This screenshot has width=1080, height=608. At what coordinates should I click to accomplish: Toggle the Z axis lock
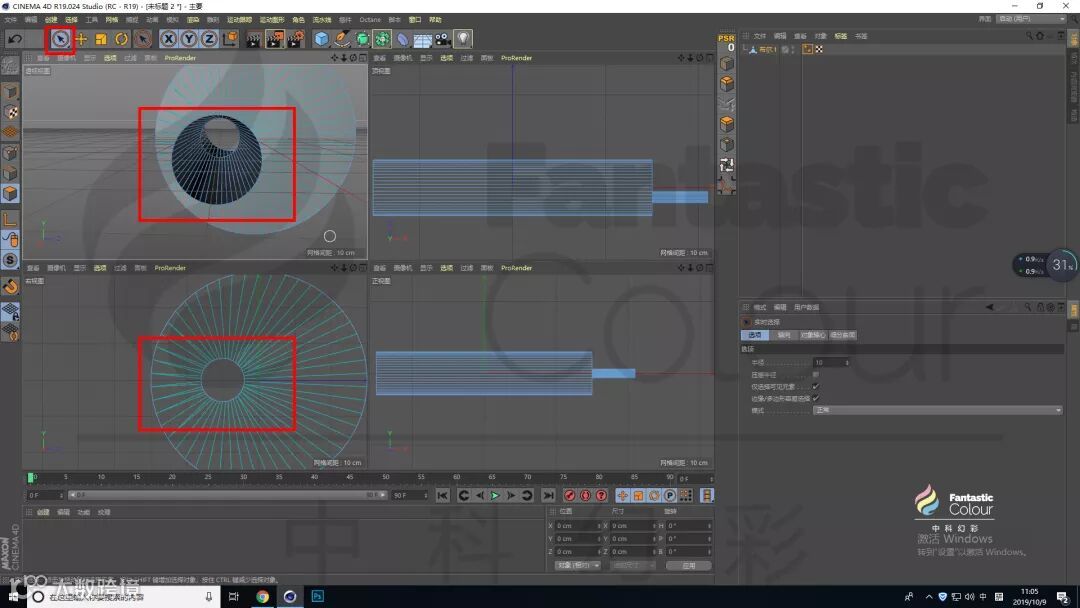pos(209,39)
